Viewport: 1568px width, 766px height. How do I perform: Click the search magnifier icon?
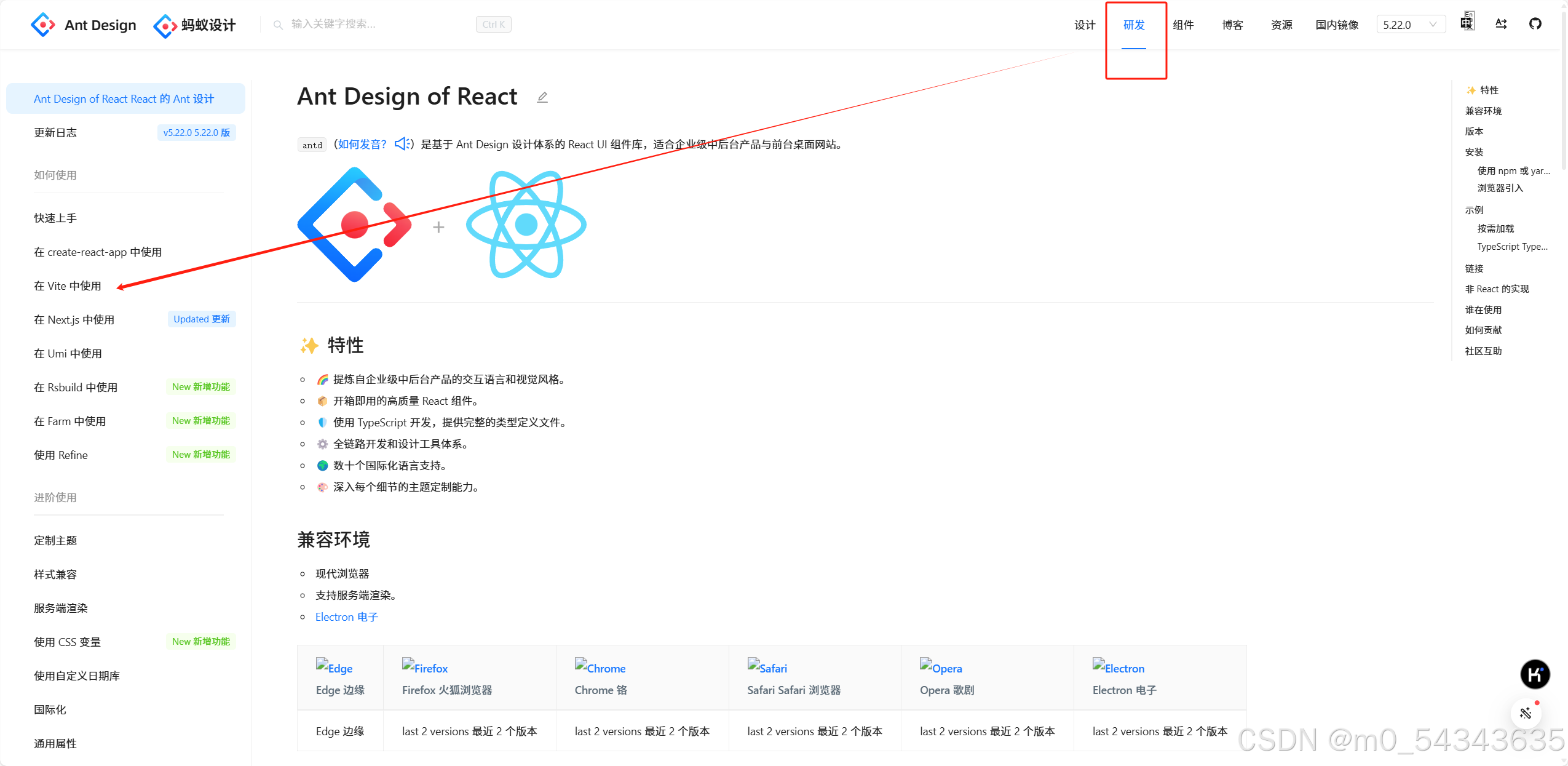278,25
